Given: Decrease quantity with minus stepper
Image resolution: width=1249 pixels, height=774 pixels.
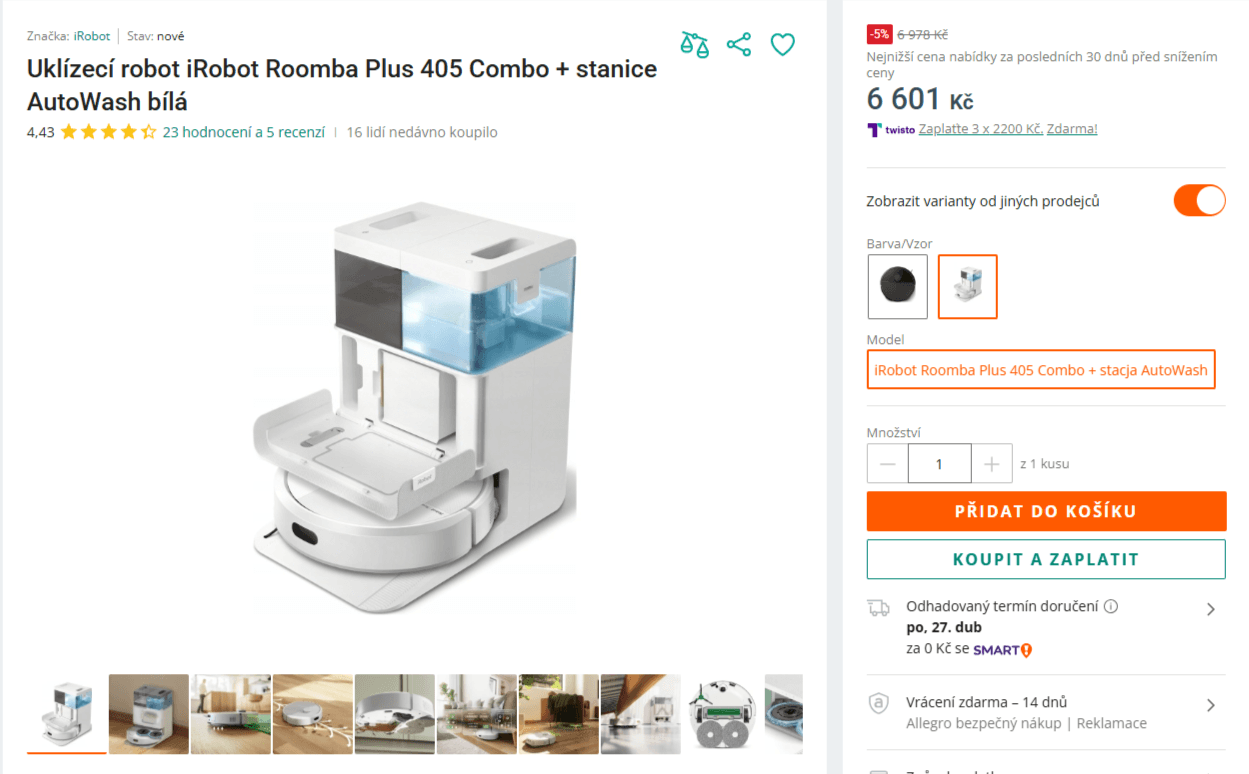Looking at the screenshot, I should click(887, 463).
